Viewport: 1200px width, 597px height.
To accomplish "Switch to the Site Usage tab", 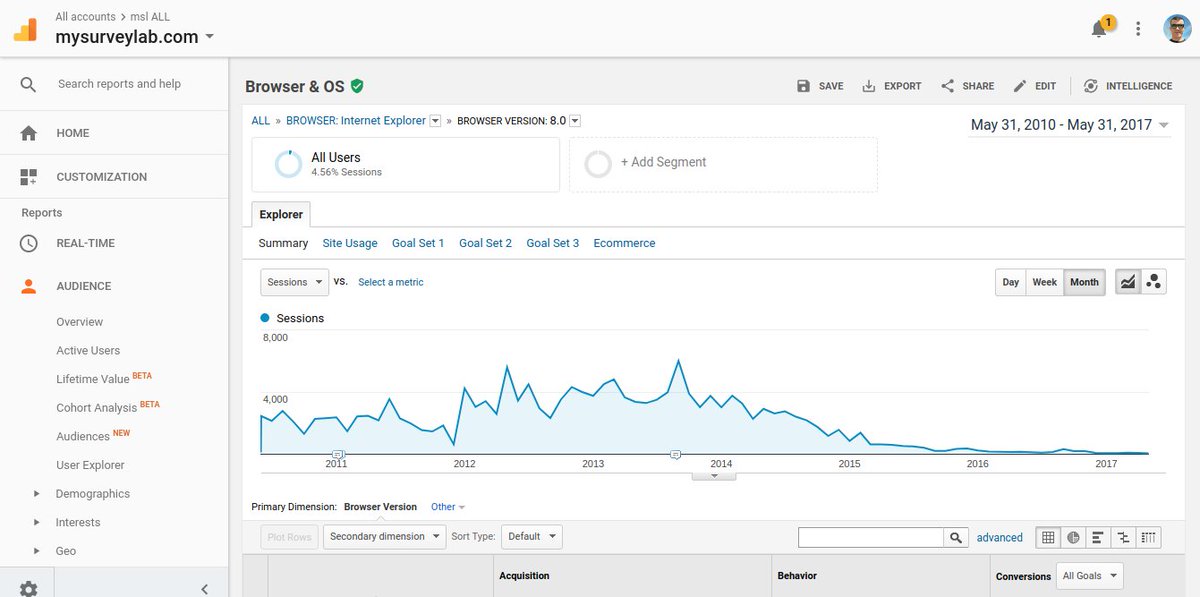I will (x=350, y=242).
